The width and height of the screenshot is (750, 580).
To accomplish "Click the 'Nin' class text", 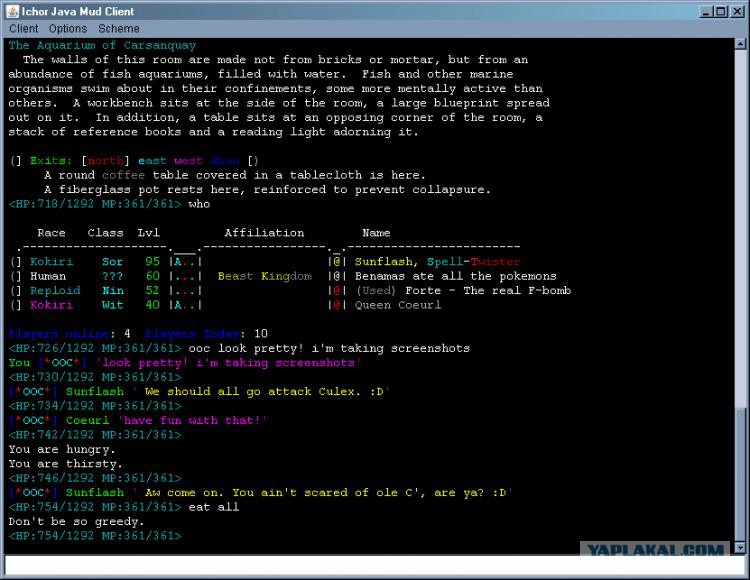I will [x=112, y=291].
